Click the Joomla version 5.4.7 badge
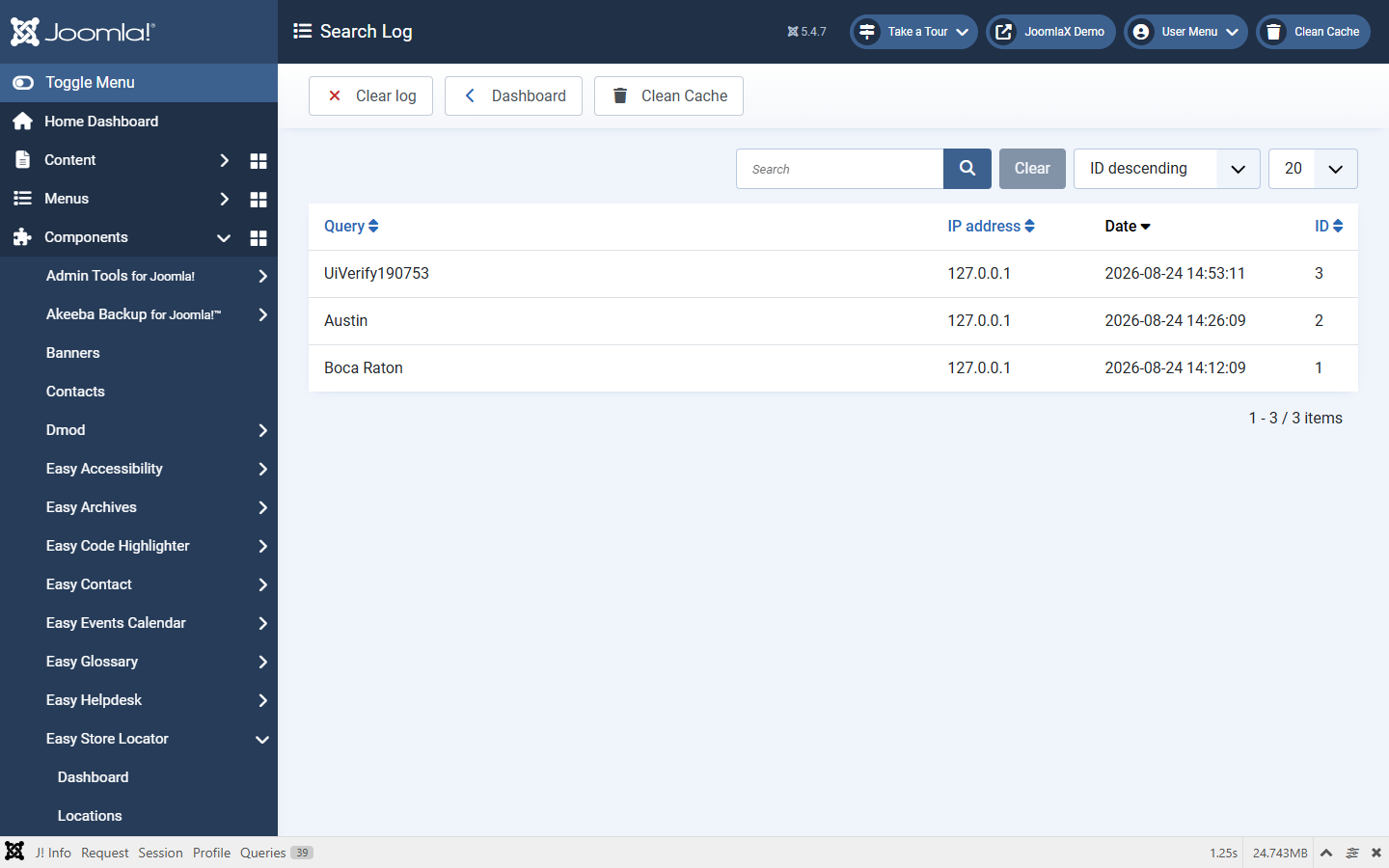 806,32
